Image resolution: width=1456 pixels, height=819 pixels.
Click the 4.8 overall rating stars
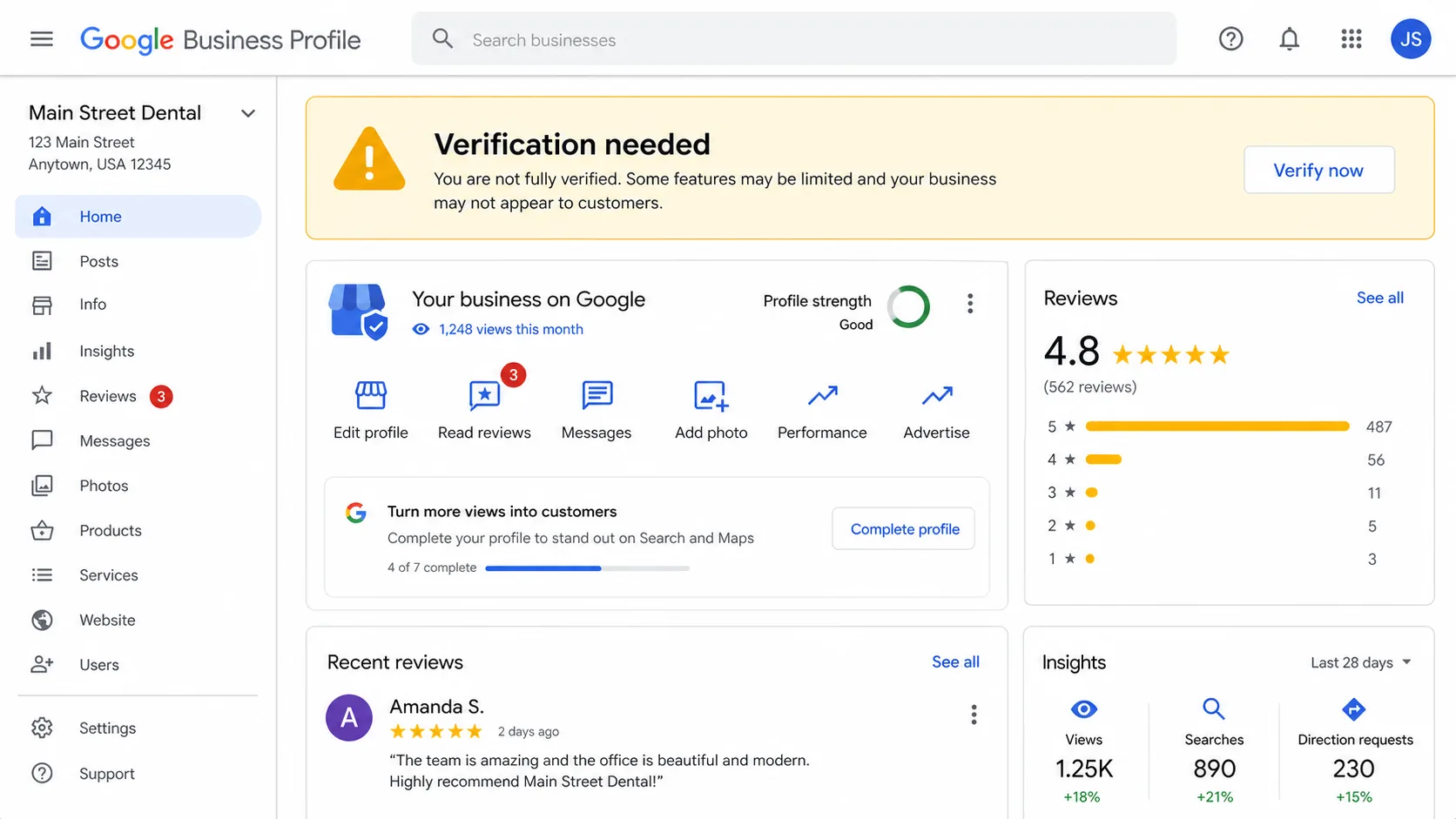tap(1170, 355)
